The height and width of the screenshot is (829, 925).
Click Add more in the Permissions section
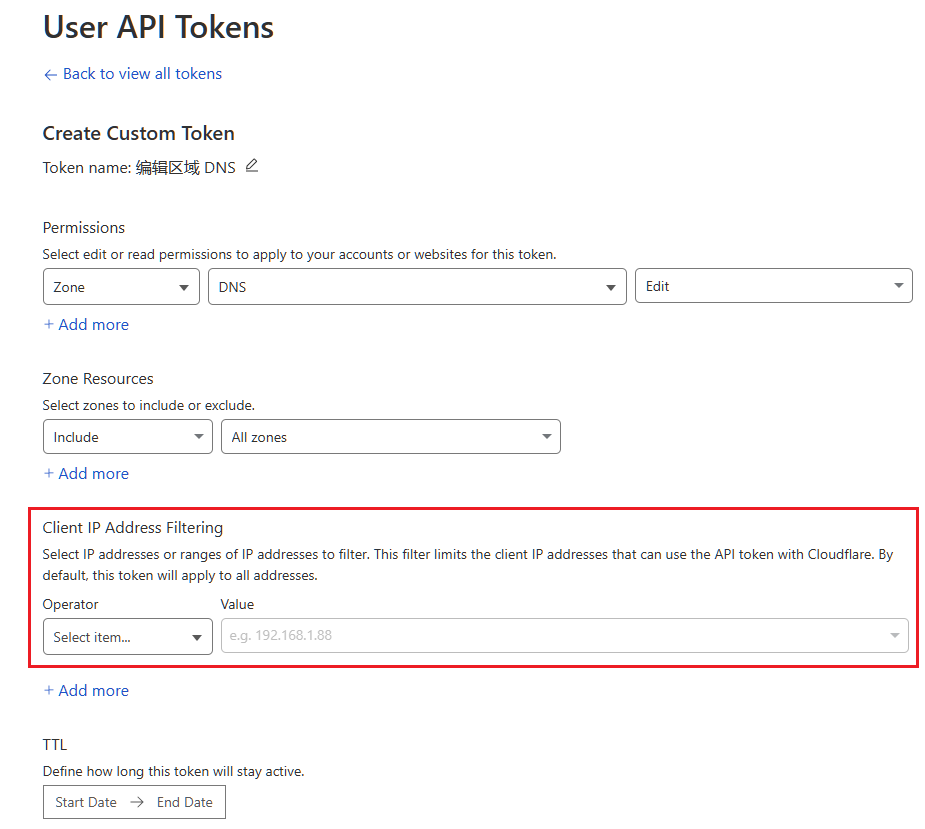[94, 324]
